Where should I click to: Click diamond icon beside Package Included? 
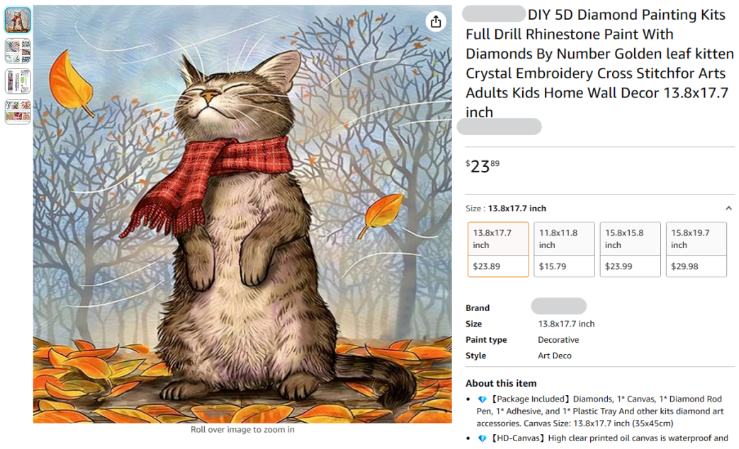pyautogui.click(x=482, y=399)
